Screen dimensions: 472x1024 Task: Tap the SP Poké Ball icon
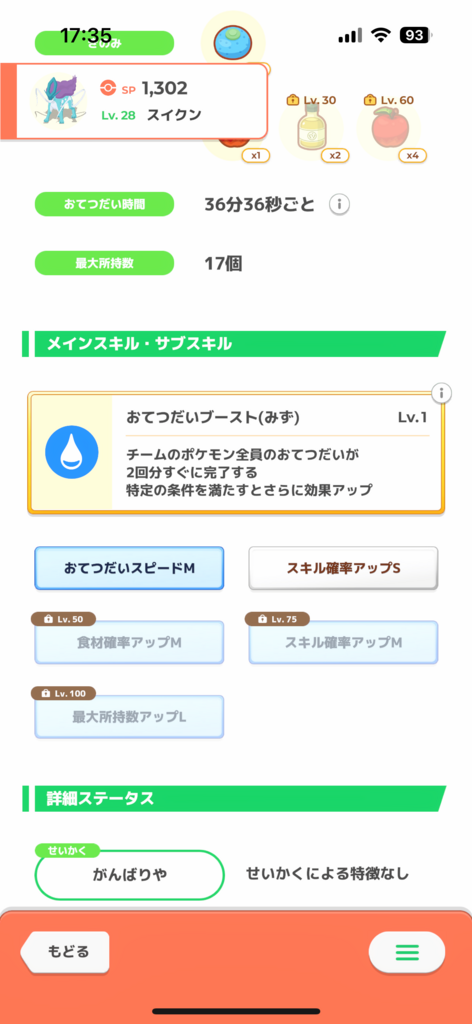pos(108,88)
